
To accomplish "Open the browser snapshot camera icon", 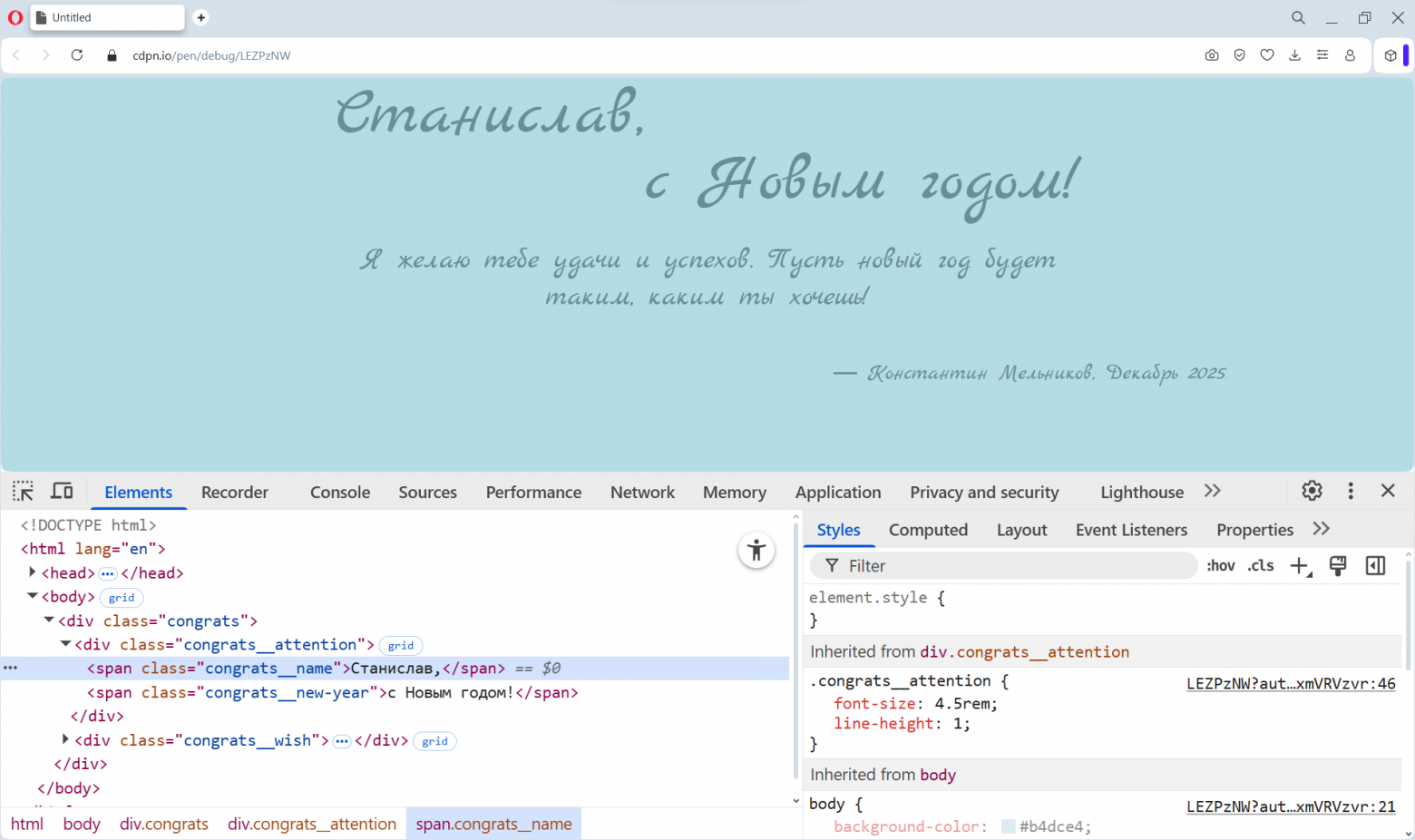I will [1212, 55].
